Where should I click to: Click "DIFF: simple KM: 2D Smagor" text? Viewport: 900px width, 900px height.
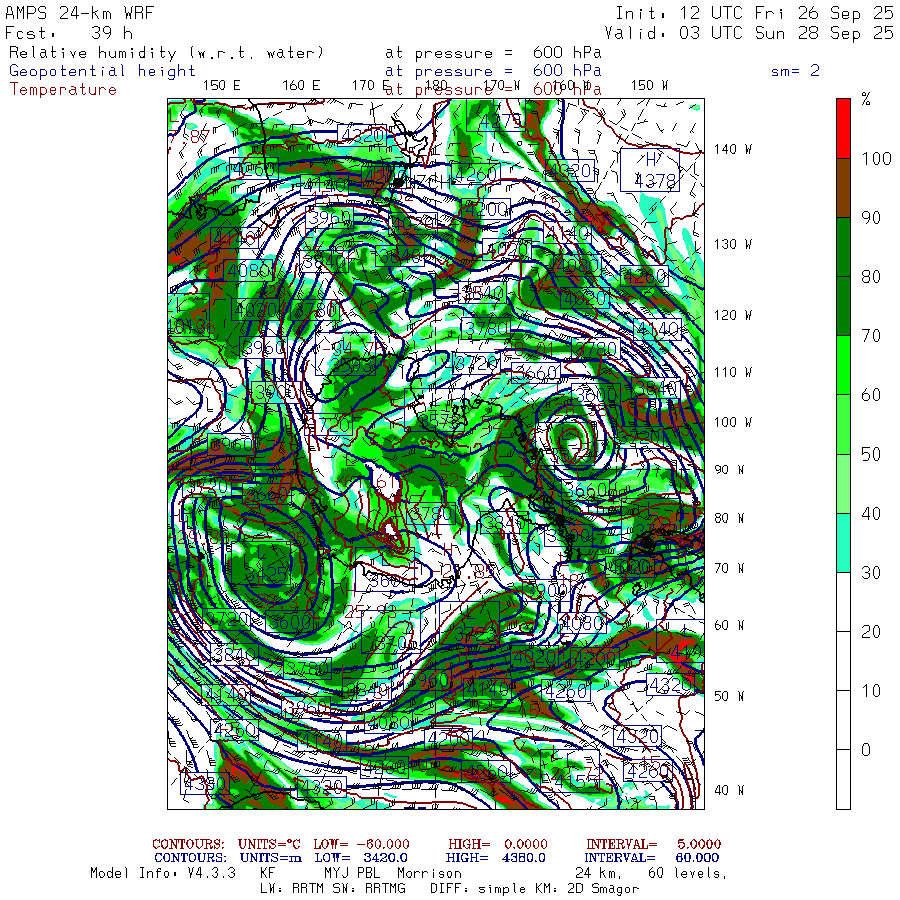tap(534, 889)
